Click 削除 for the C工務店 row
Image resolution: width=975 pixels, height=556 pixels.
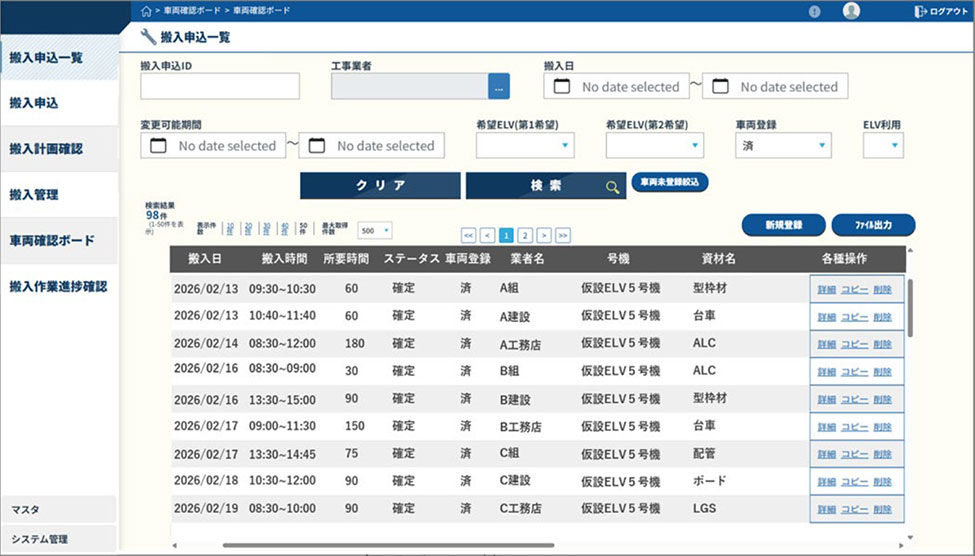pyautogui.click(x=882, y=509)
